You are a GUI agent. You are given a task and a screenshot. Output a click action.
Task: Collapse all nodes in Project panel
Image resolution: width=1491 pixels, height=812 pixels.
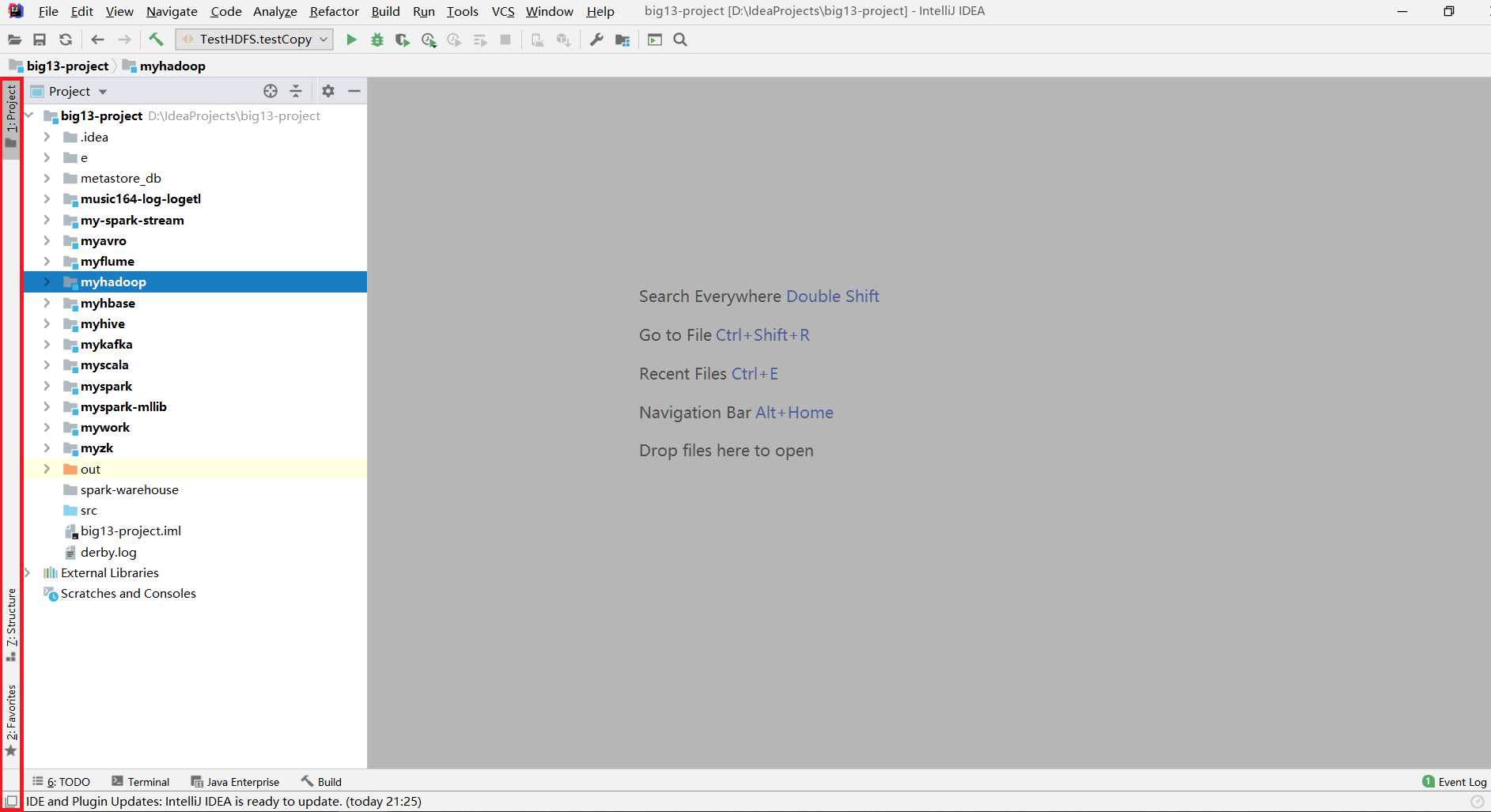(296, 91)
